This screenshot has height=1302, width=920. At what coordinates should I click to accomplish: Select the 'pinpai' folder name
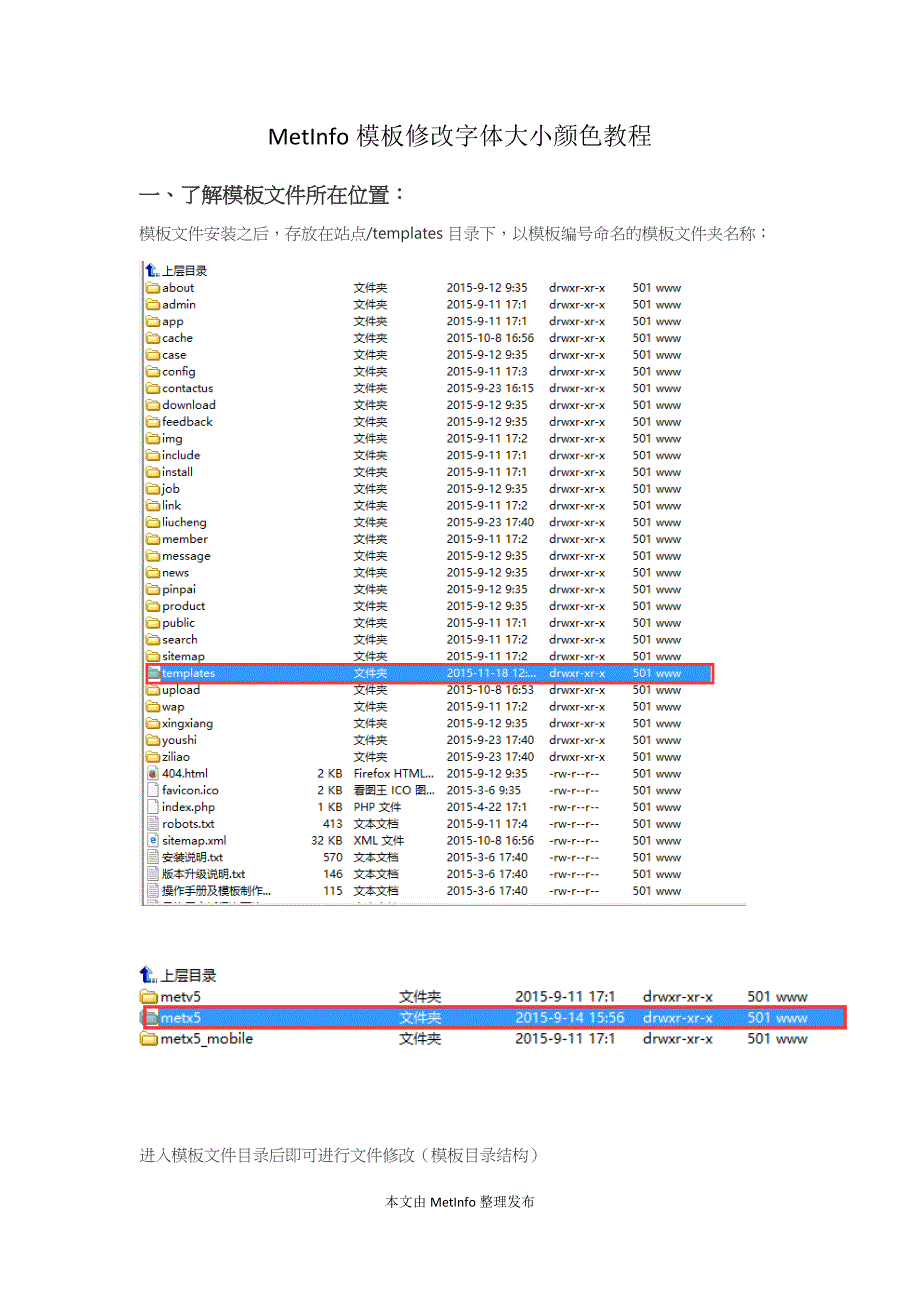tap(179, 589)
